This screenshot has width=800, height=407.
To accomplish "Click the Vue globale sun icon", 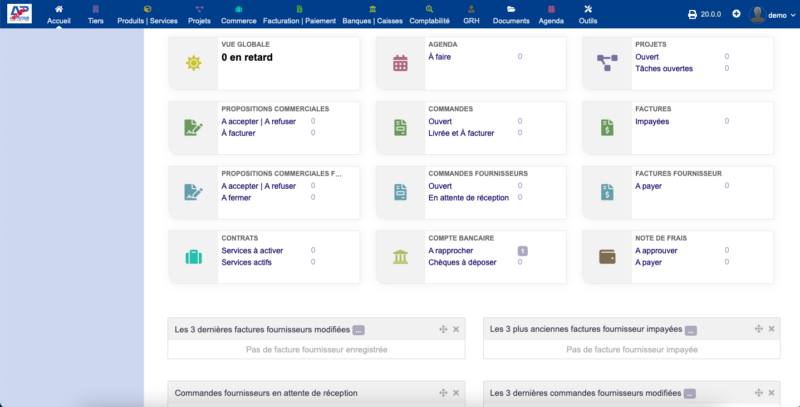I will pos(193,63).
